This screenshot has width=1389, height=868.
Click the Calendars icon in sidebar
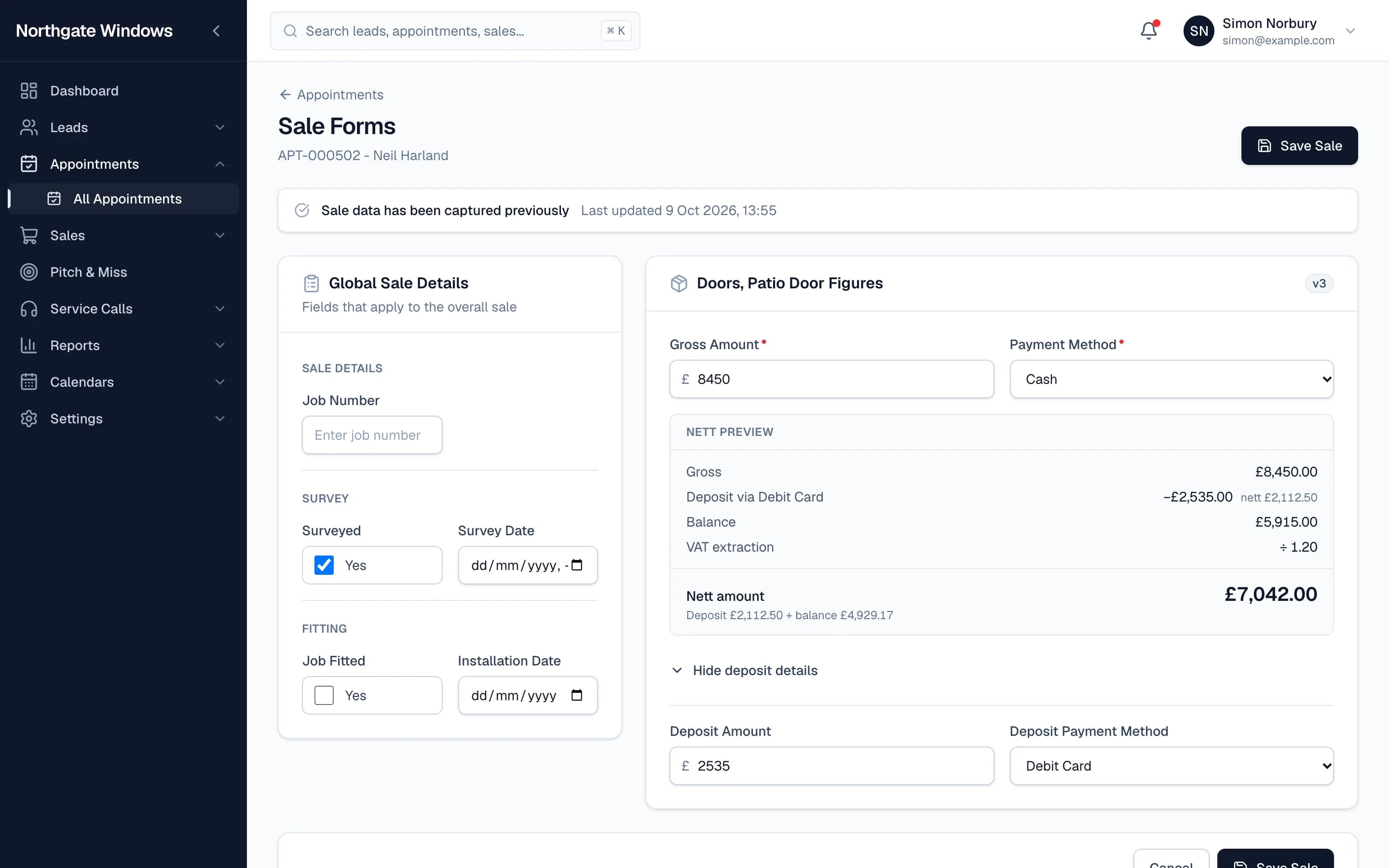pyautogui.click(x=29, y=382)
